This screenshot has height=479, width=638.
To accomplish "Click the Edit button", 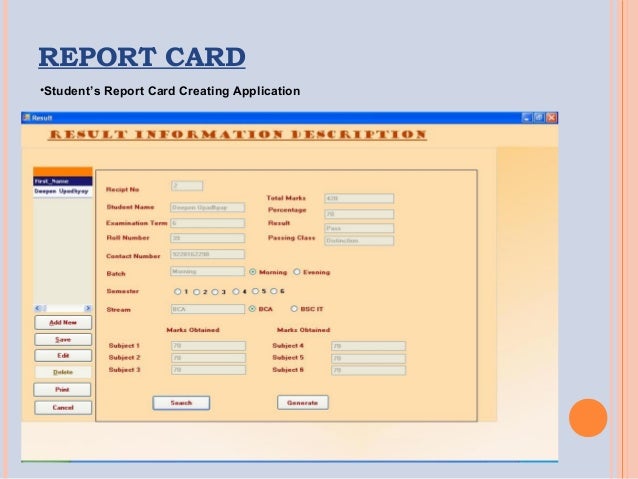I will pos(63,356).
